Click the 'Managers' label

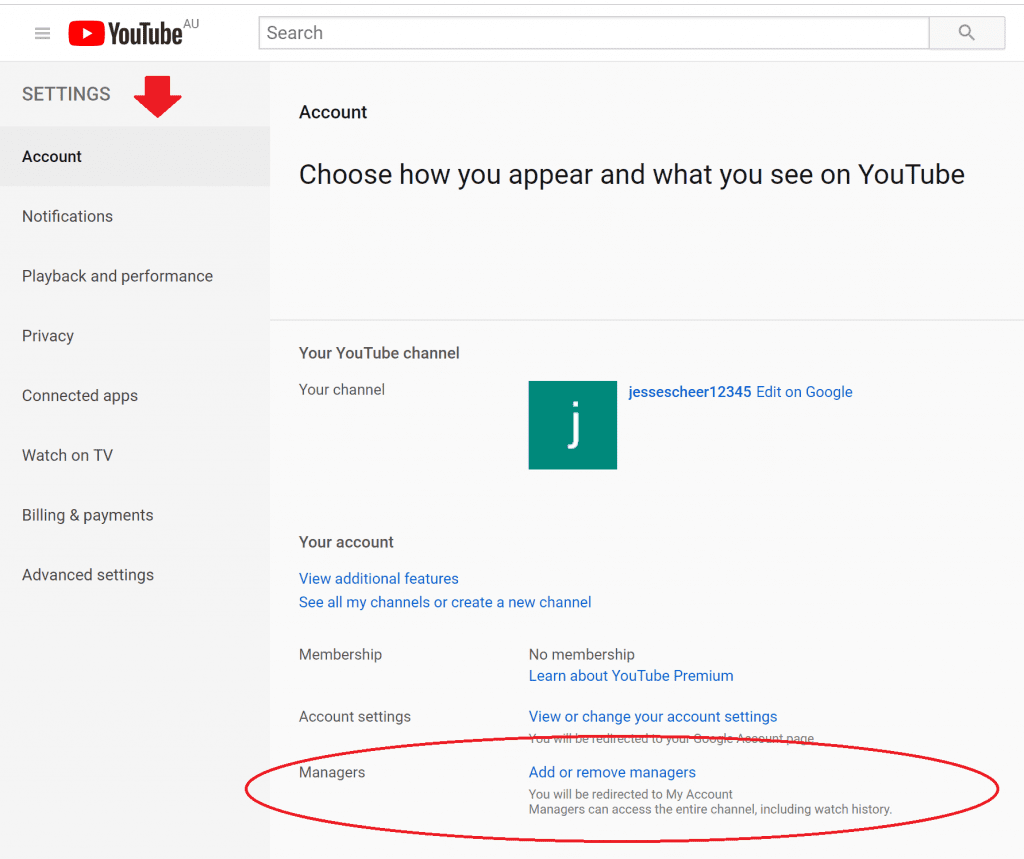(x=332, y=772)
